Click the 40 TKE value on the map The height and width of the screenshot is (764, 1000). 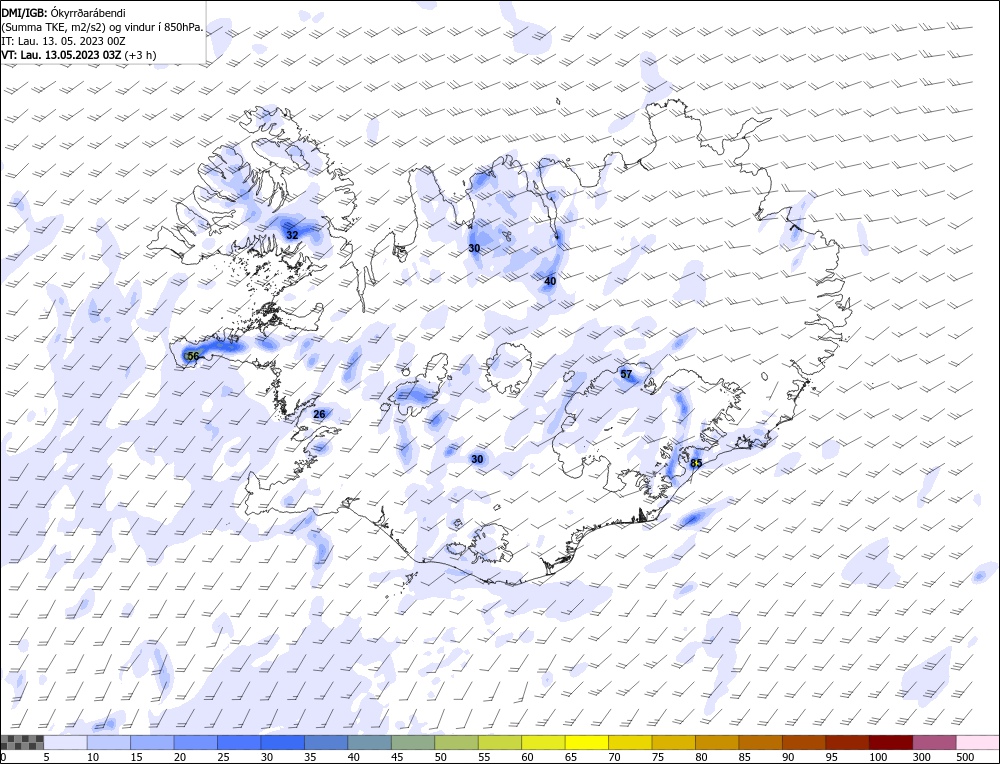(x=550, y=281)
